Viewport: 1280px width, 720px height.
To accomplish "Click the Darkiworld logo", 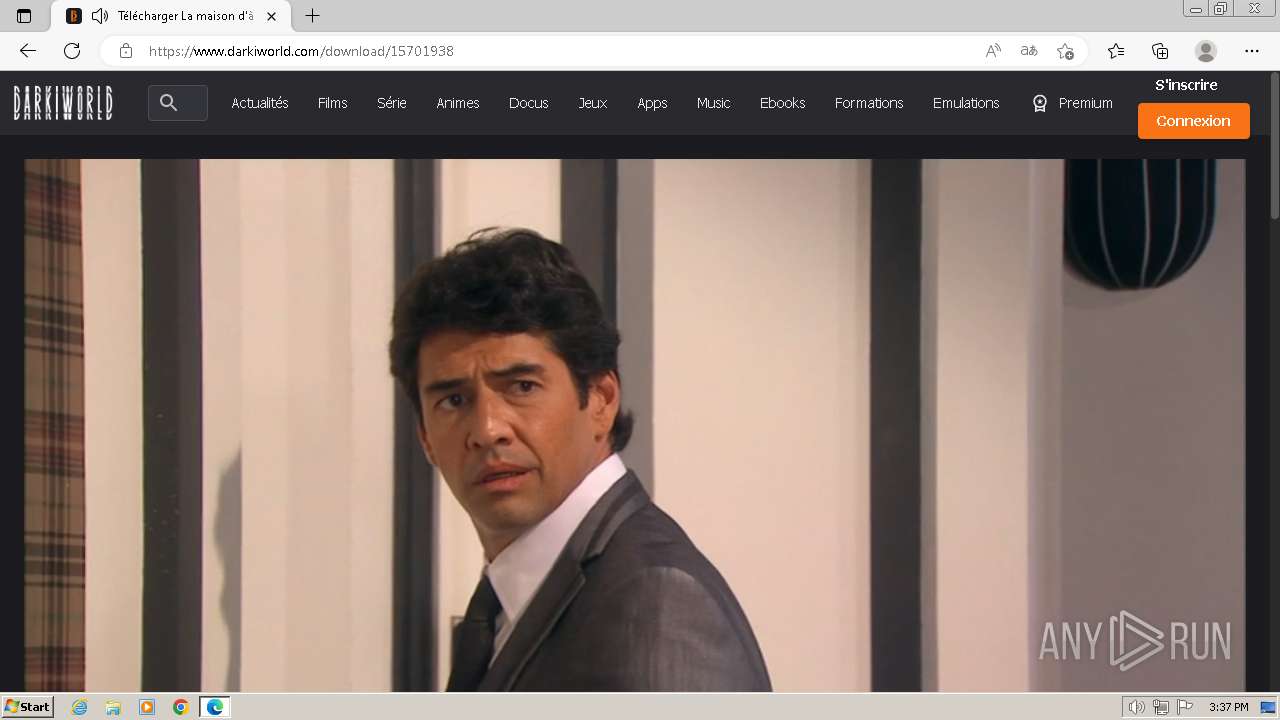I will click(x=63, y=103).
